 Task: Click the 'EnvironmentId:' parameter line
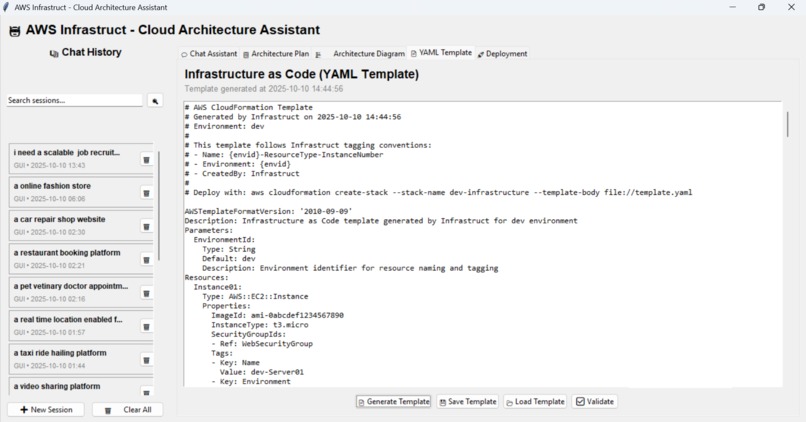click(x=224, y=240)
